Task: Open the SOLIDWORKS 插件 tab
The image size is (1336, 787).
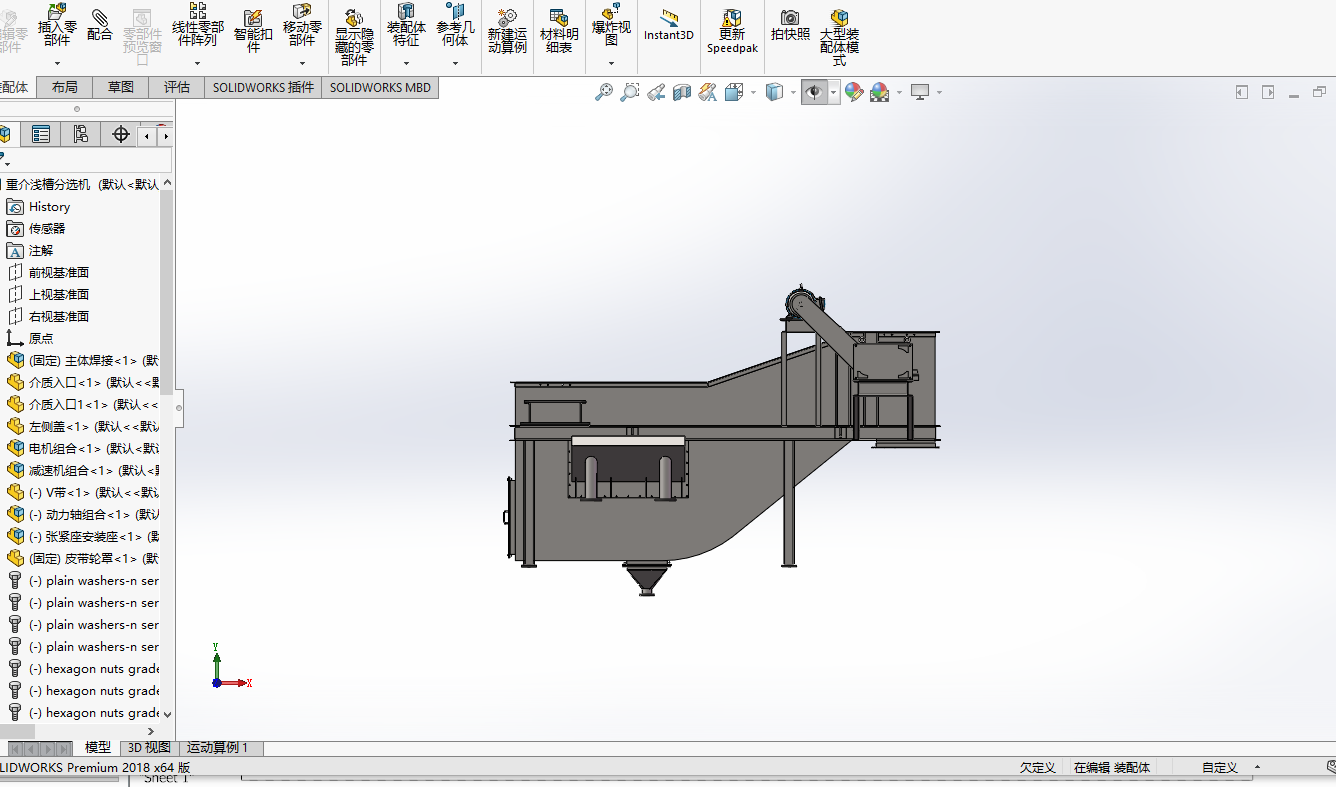Action: click(x=263, y=87)
